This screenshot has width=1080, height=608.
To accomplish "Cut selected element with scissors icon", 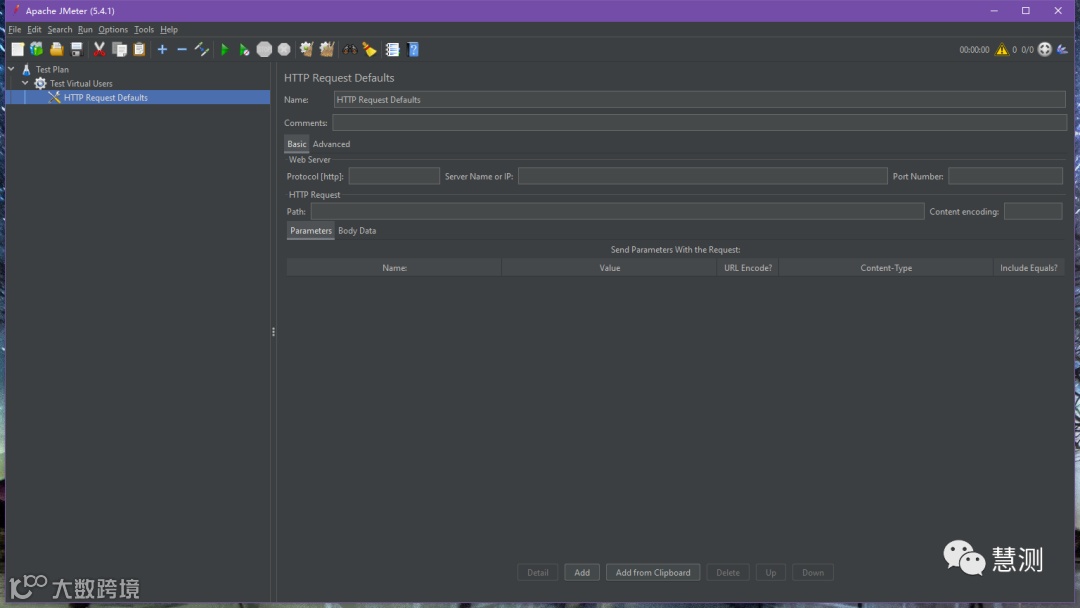I will (x=99, y=49).
